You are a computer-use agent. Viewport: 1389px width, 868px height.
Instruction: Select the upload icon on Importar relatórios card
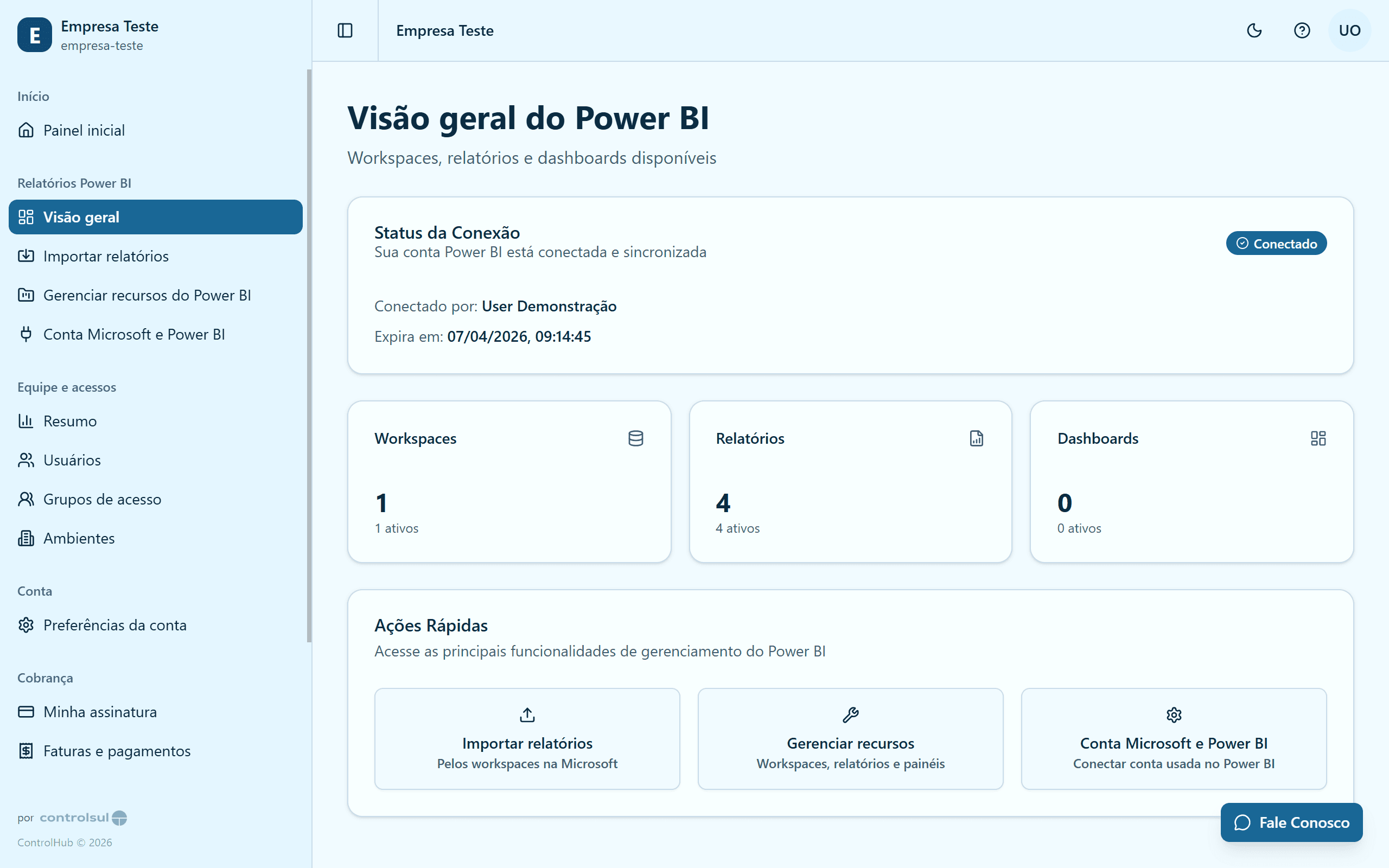(x=526, y=714)
